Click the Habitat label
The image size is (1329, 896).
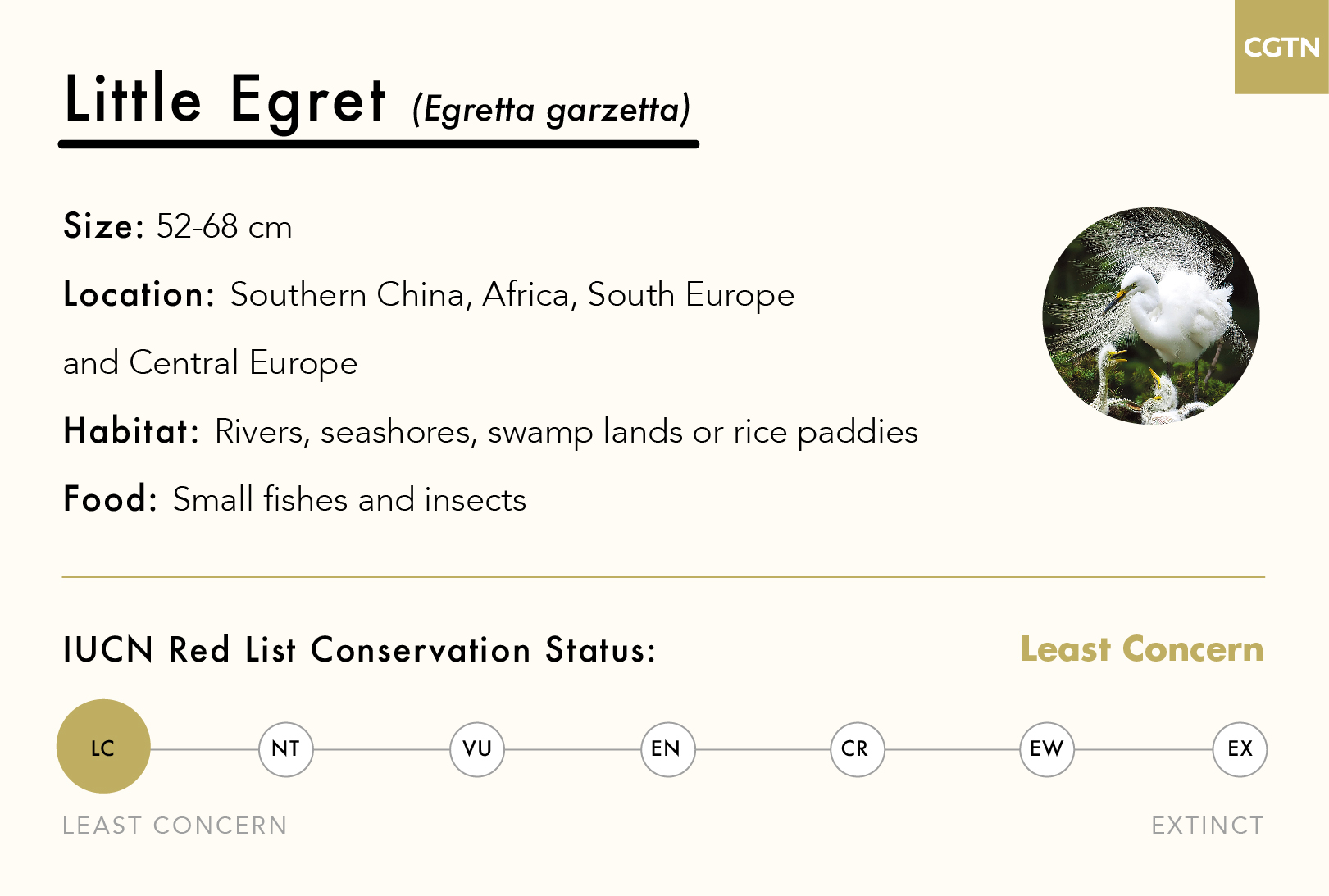coord(131,431)
